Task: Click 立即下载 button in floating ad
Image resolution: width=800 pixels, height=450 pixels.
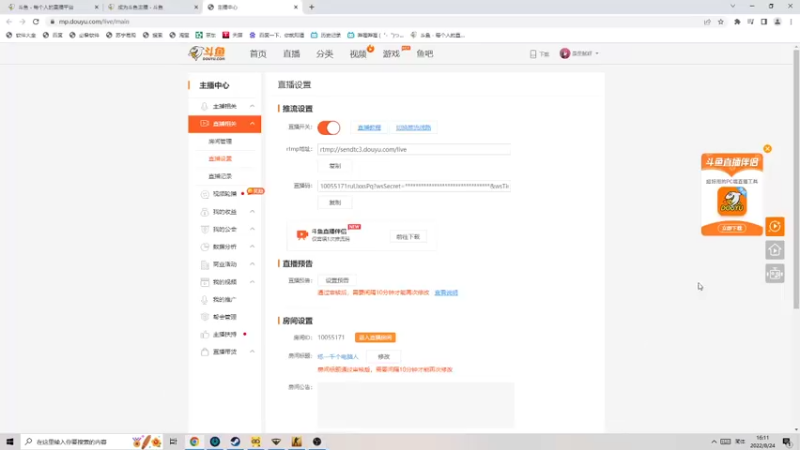Action: pyautogui.click(x=732, y=228)
